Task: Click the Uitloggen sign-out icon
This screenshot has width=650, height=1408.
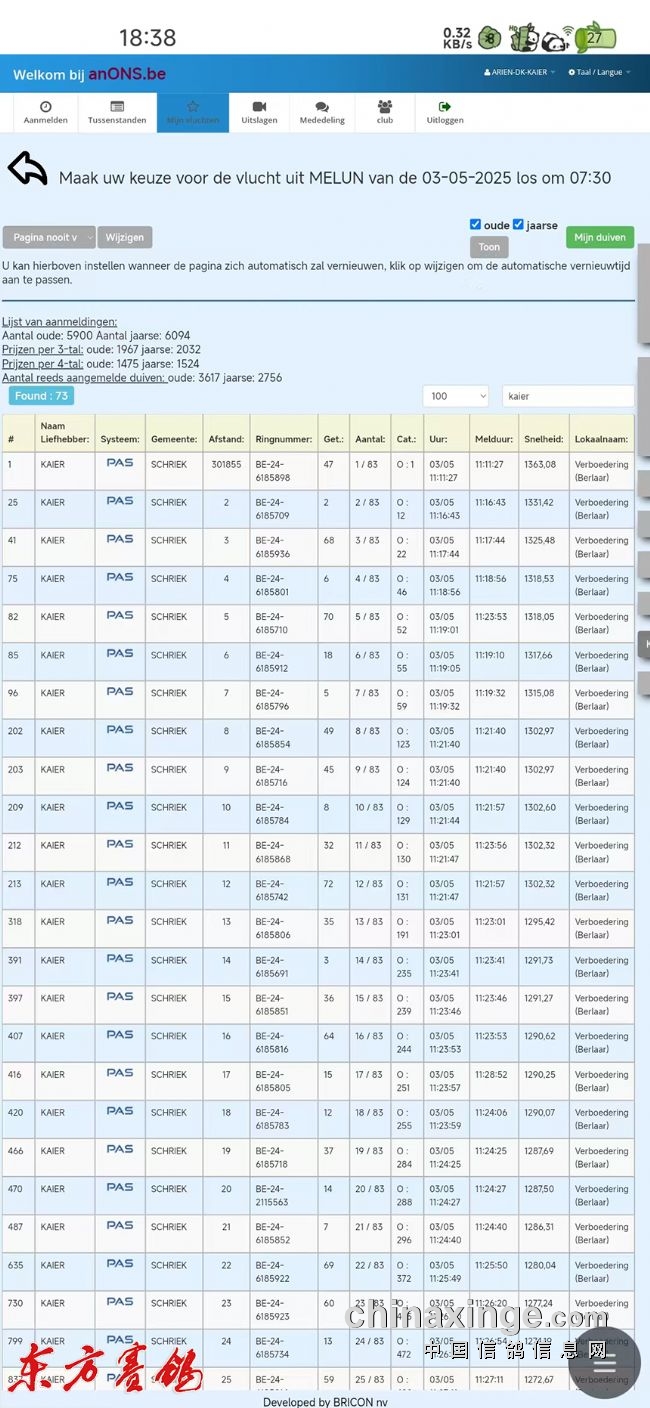Action: (x=445, y=107)
